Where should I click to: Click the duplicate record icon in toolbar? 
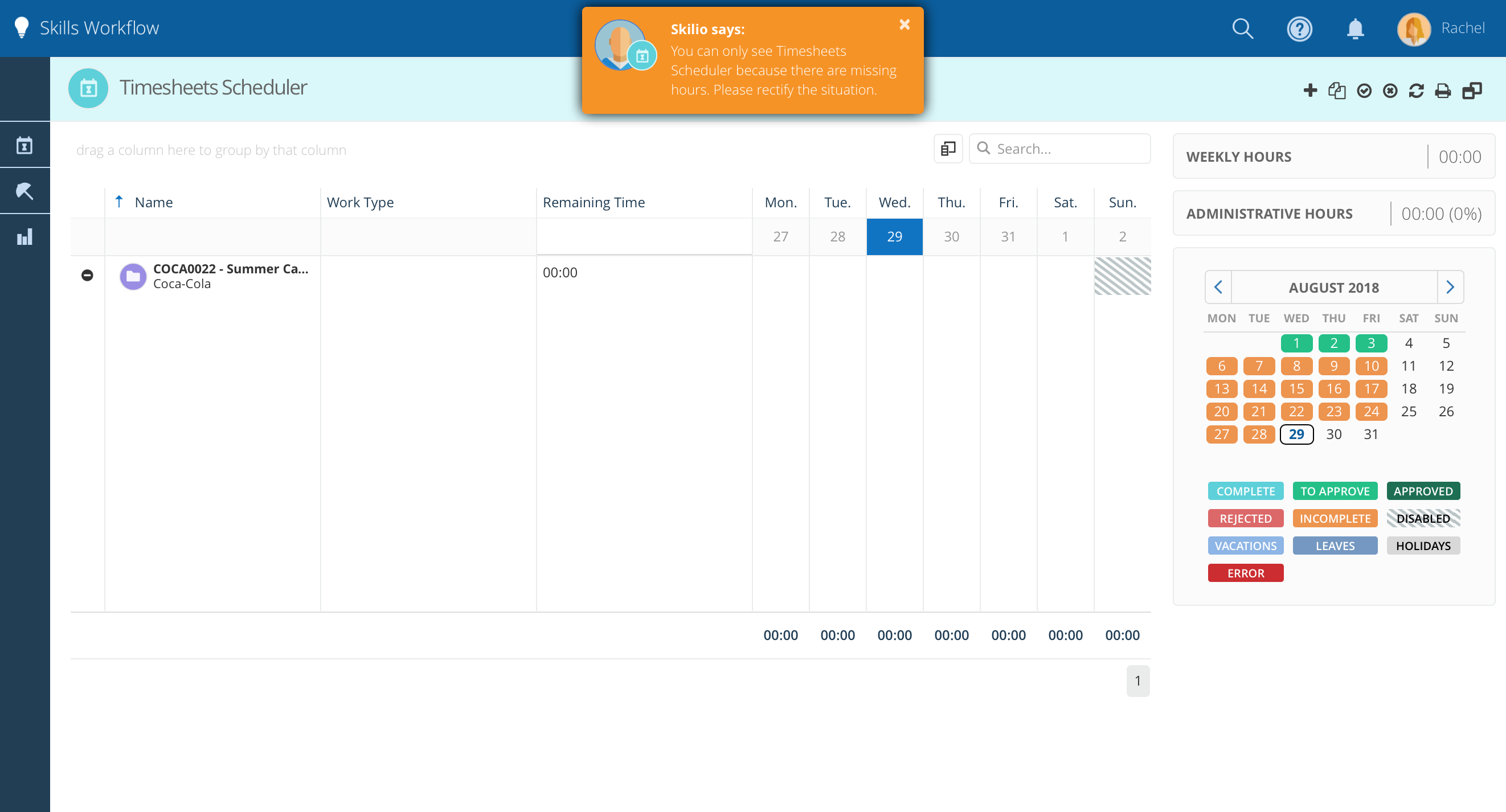coord(1336,90)
